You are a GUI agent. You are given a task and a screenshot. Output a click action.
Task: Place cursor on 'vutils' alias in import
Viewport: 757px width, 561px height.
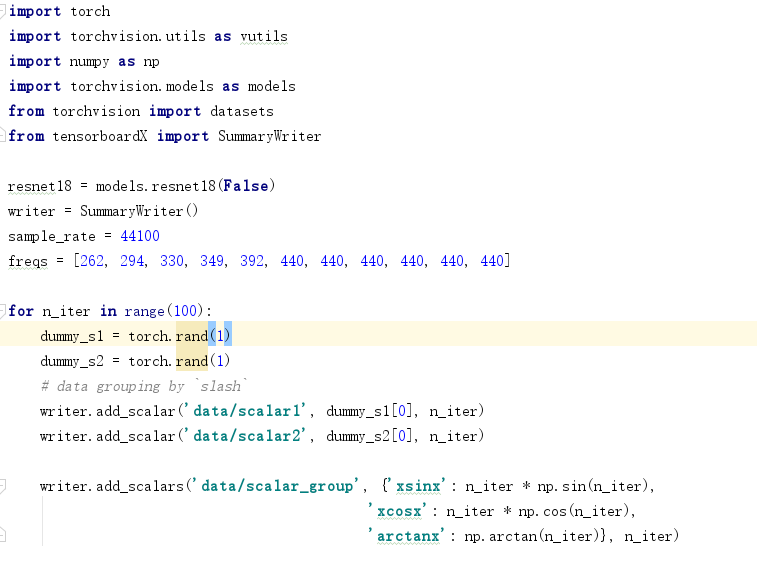click(264, 37)
